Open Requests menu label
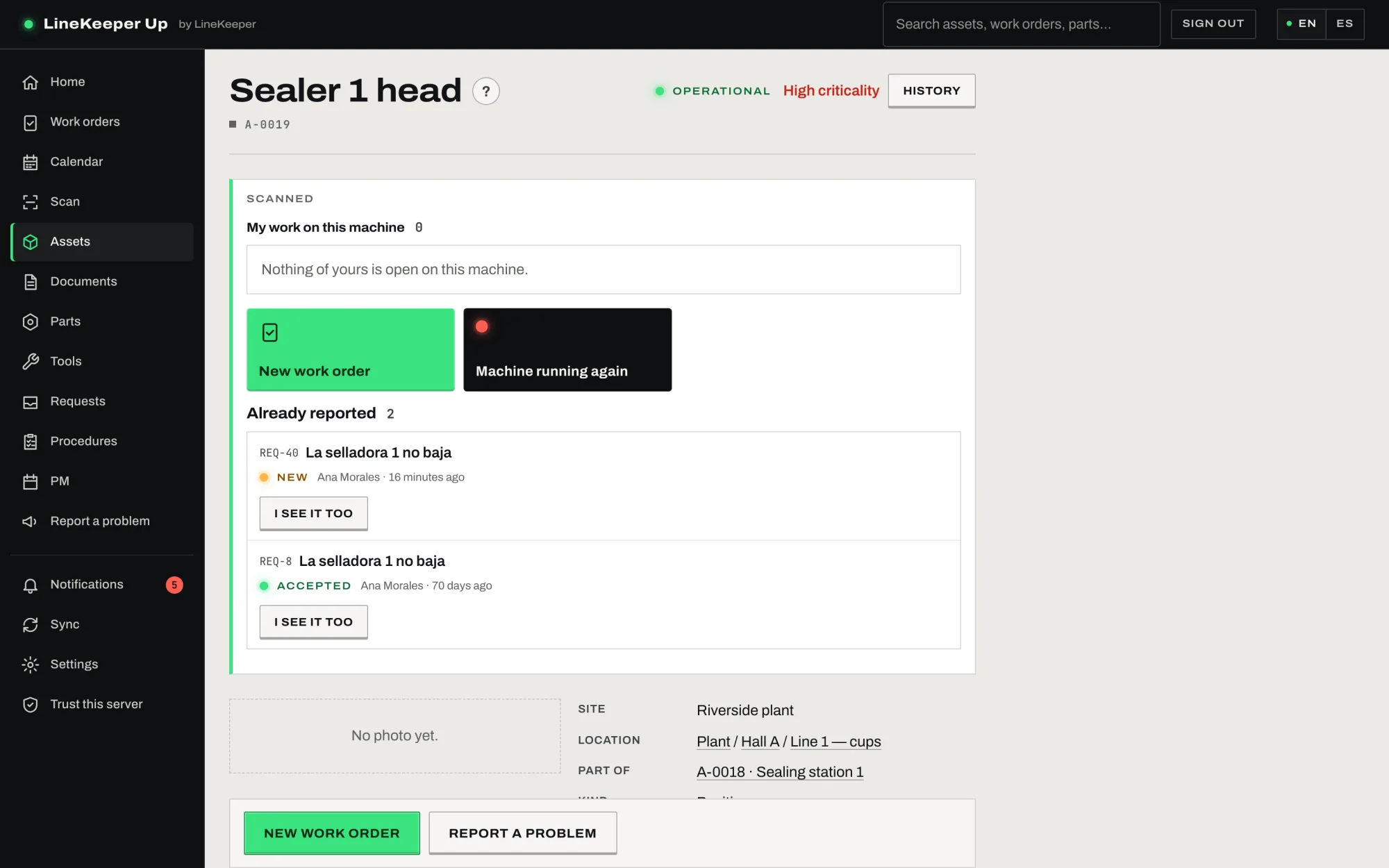The height and width of the screenshot is (868, 1389). [x=78, y=401]
